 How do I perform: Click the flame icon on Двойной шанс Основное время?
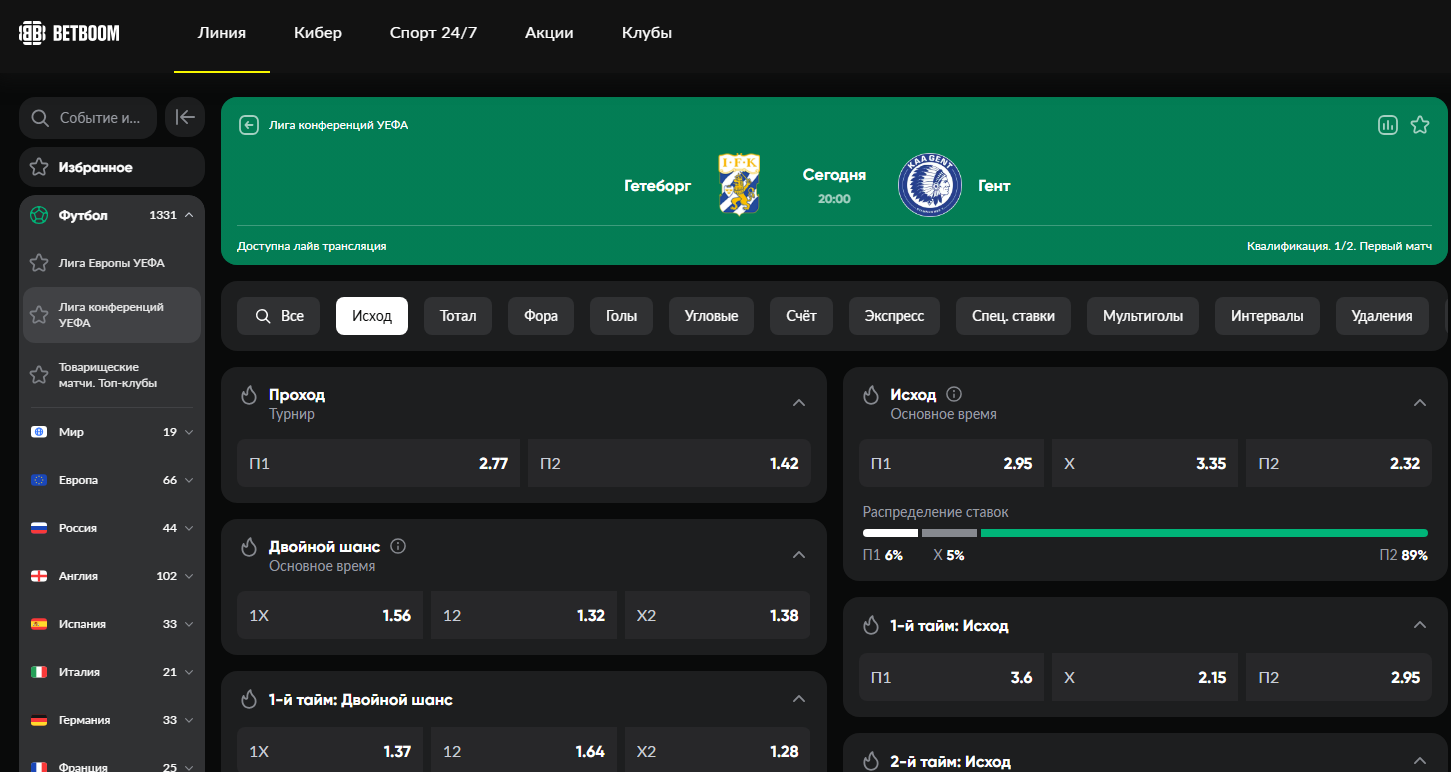click(x=249, y=547)
